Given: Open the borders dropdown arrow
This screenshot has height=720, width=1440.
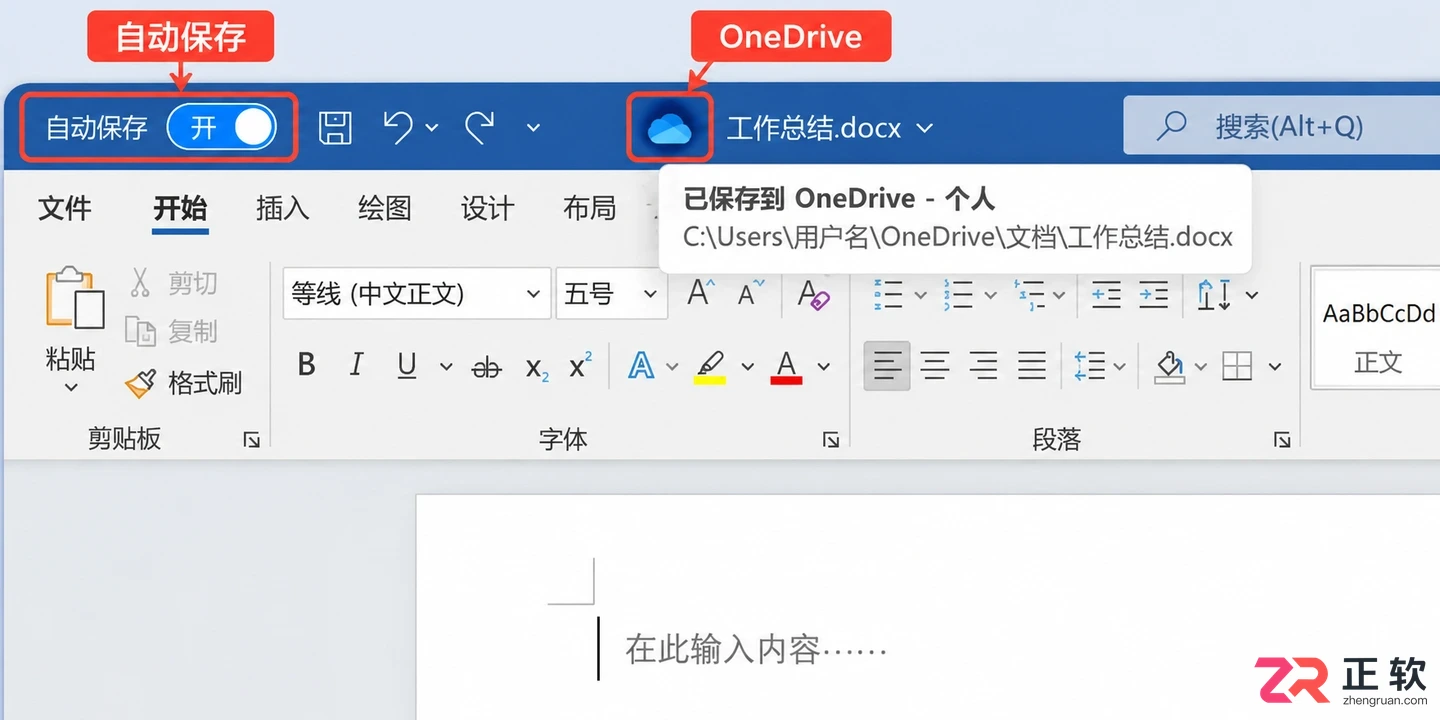Looking at the screenshot, I should (1275, 367).
